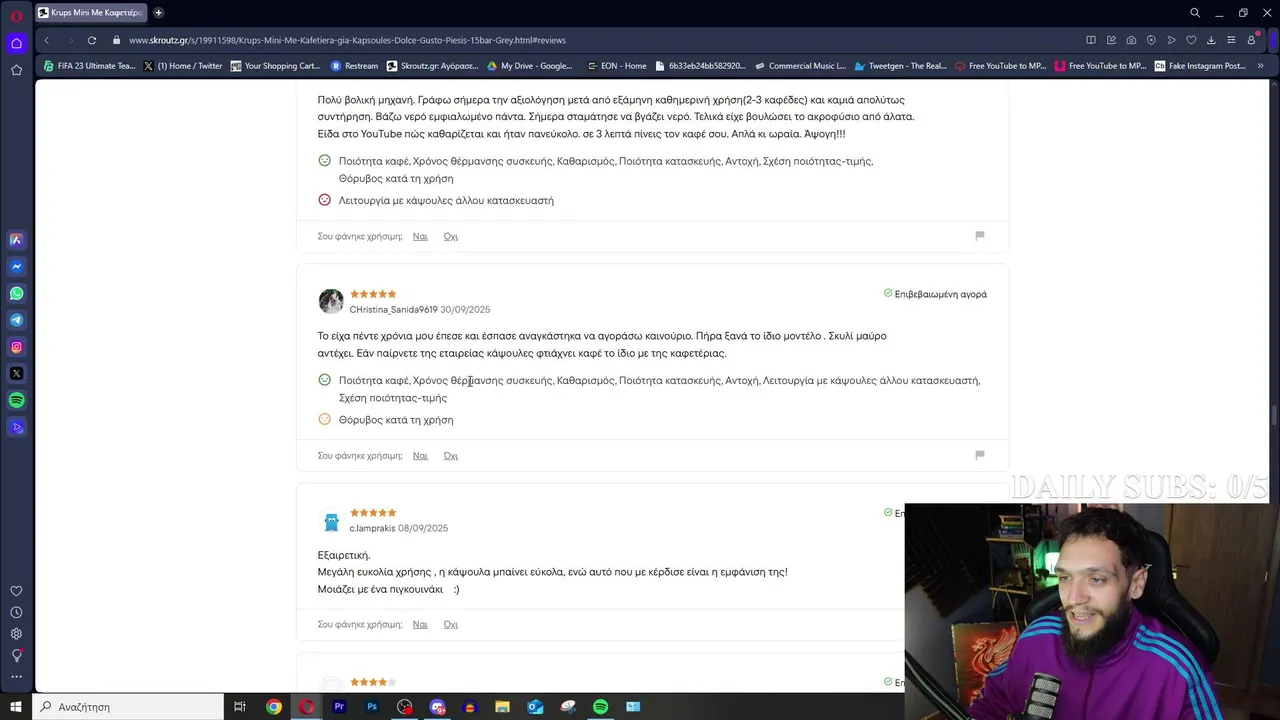Open Spotify from the taskbar
This screenshot has width=1280, height=720.
[600, 707]
